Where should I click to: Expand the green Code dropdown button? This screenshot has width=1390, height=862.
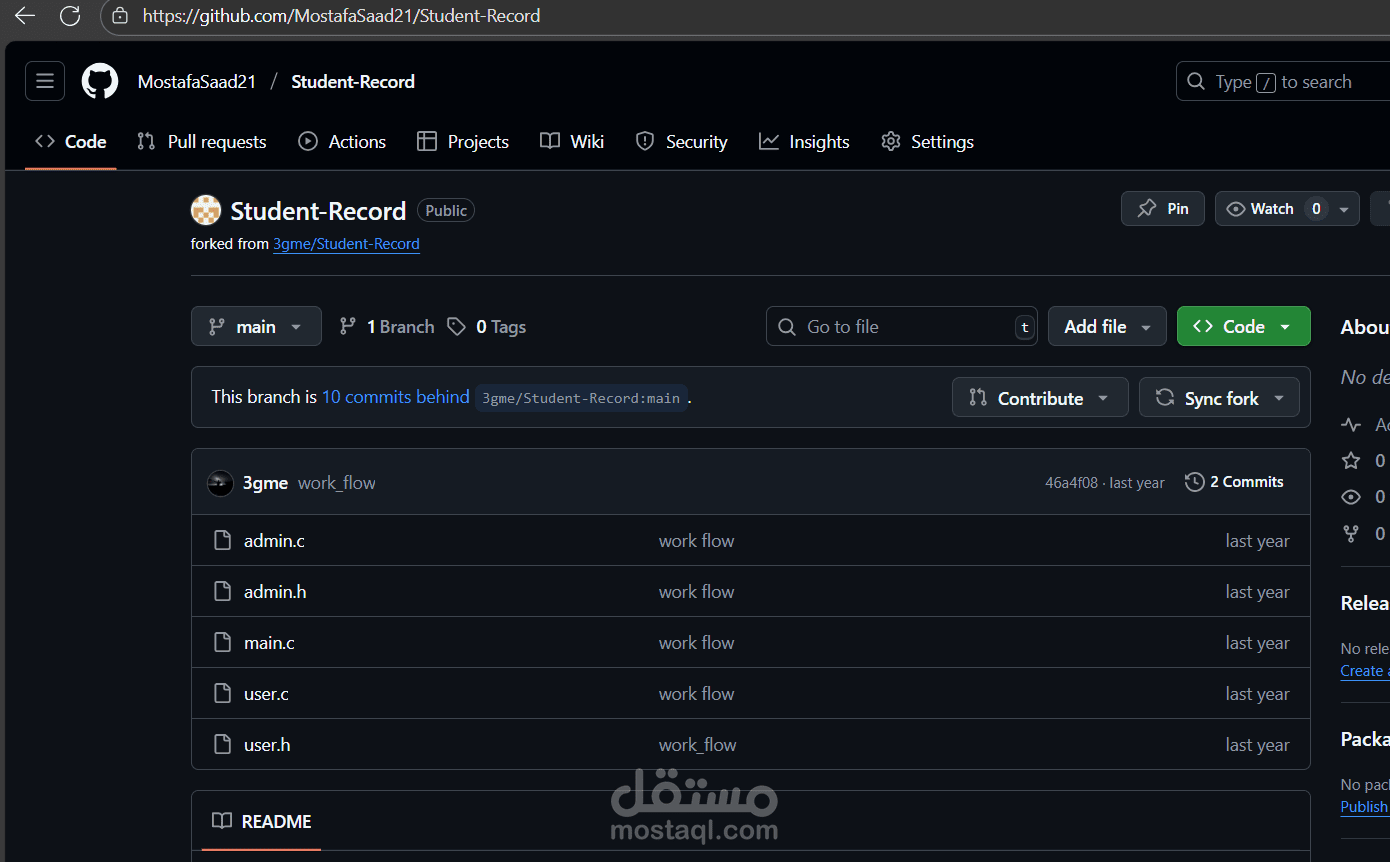(x=1244, y=326)
